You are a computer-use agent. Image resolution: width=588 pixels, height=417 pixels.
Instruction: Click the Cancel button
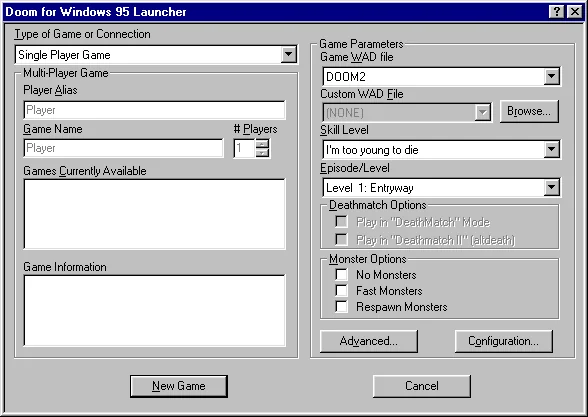pos(422,386)
